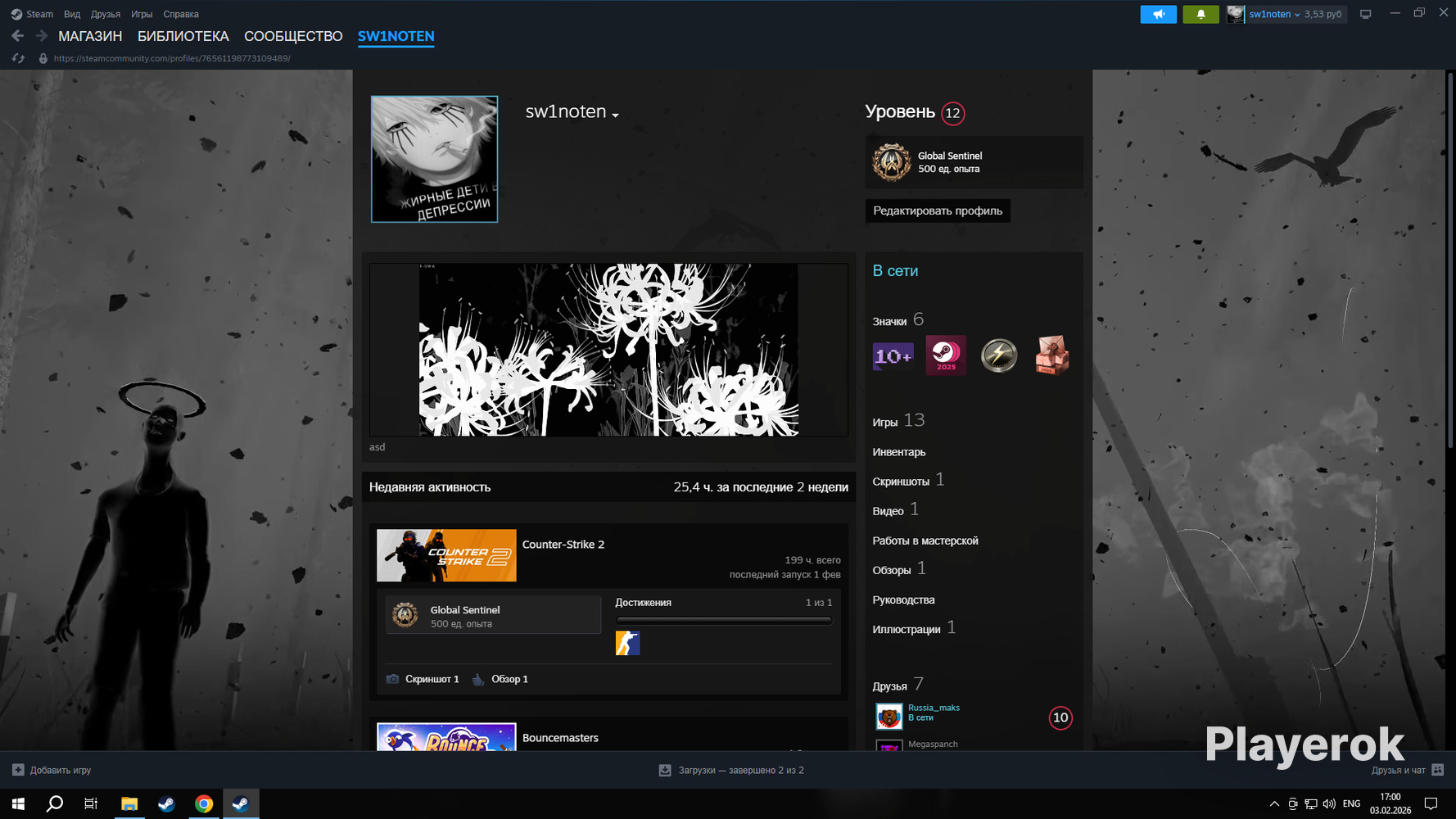Screen dimensions: 1456x819
Task: Open the Друзья menu
Action: coord(106,14)
